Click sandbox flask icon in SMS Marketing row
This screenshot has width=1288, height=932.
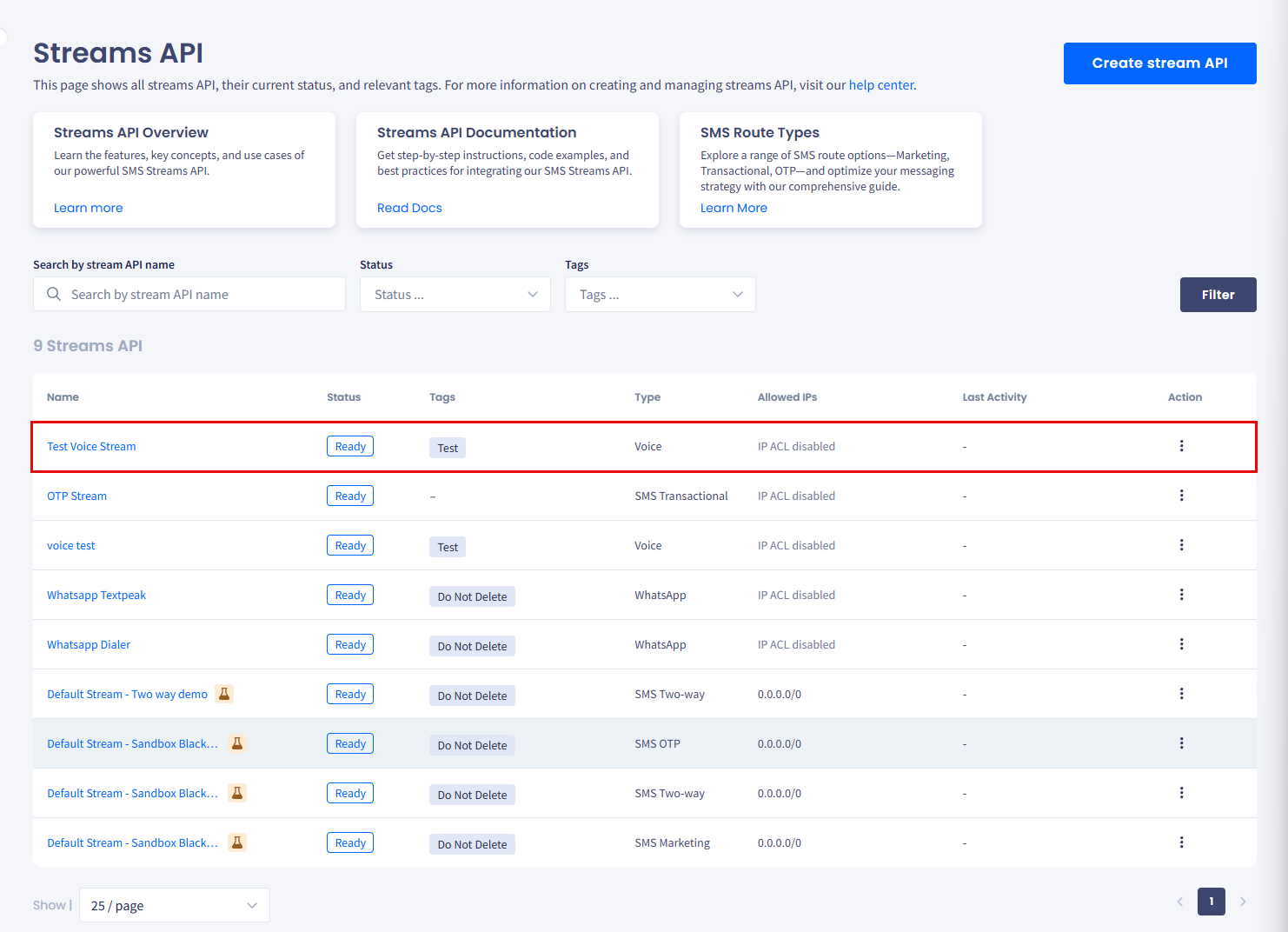(237, 842)
